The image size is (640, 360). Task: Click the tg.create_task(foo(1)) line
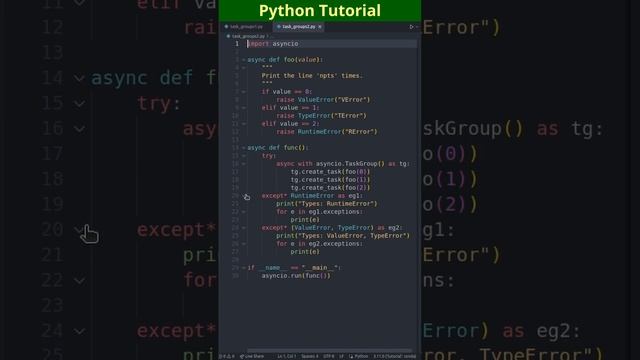click(330, 180)
